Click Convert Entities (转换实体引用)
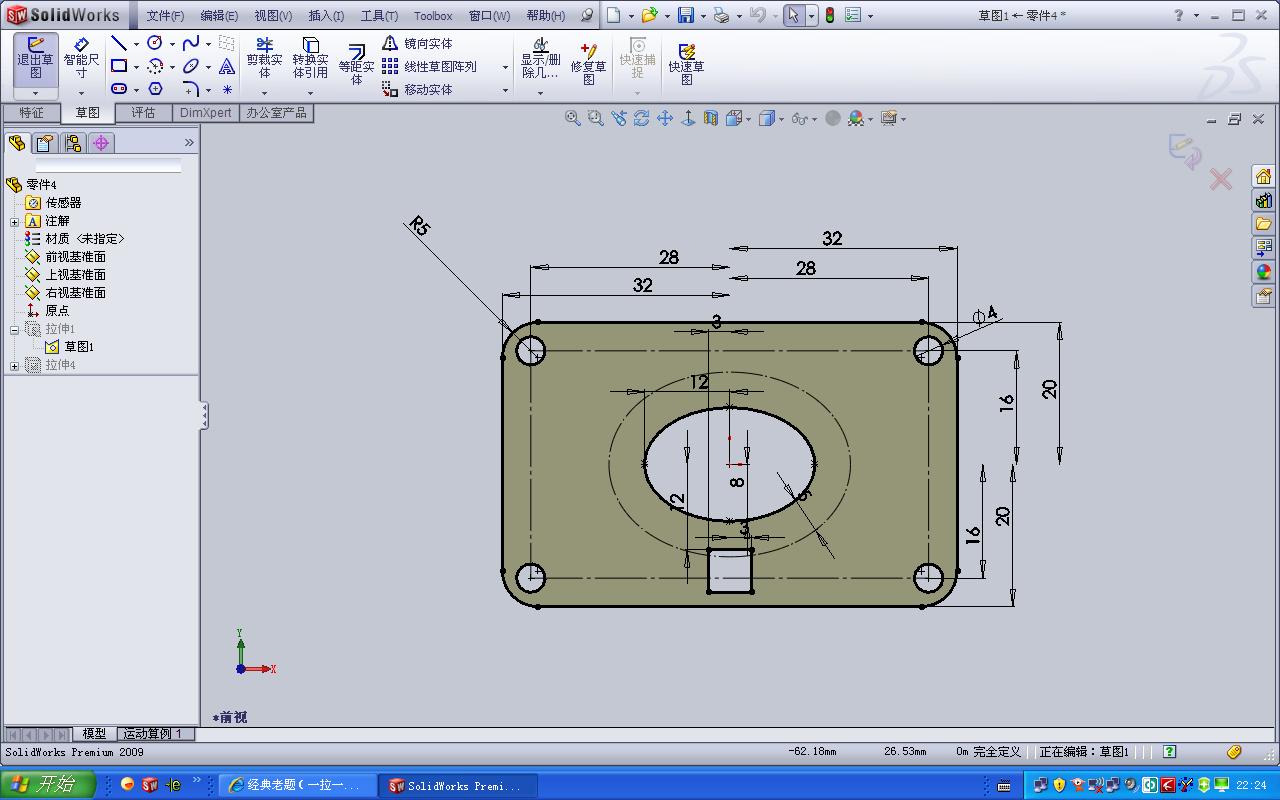This screenshot has height=800, width=1280. click(x=310, y=59)
